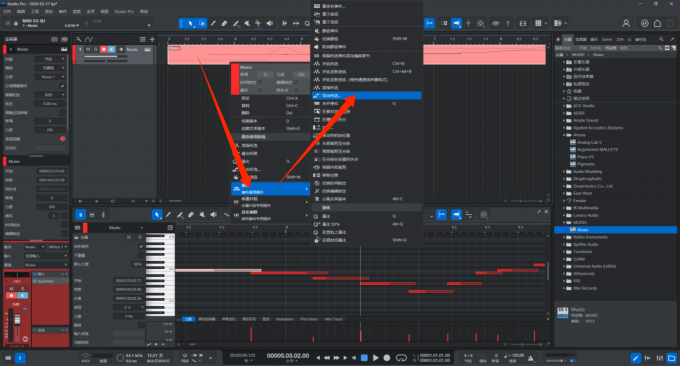This screenshot has width=680, height=366.
Task: Toggle the Edit pencil icon at bottom right
Action: (x=635, y=358)
